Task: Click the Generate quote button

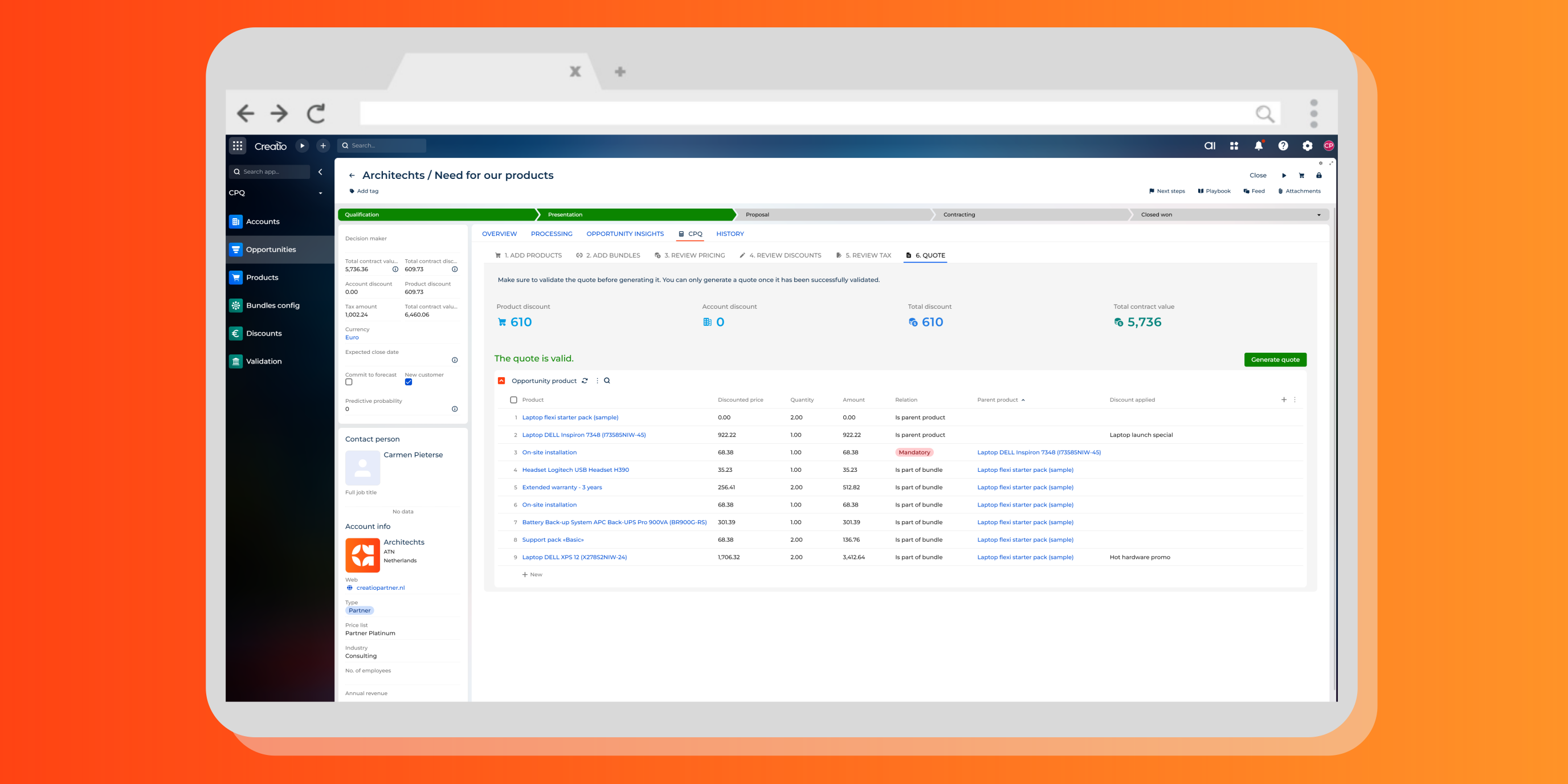Action: 1275,360
